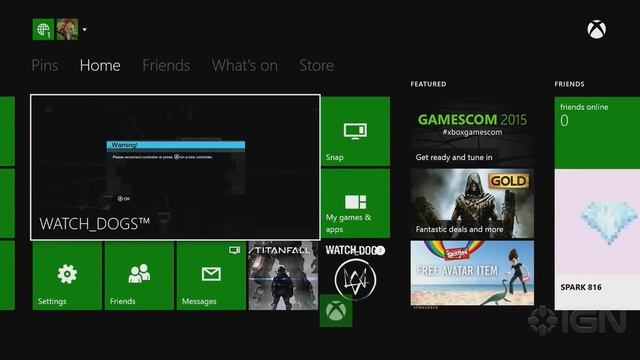Switch to the Pins tab
The height and width of the screenshot is (360, 640).
(x=45, y=65)
